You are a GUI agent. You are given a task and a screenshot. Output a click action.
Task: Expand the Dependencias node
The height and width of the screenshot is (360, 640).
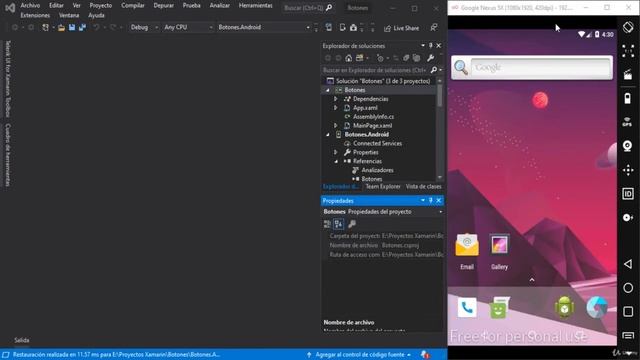[336, 99]
